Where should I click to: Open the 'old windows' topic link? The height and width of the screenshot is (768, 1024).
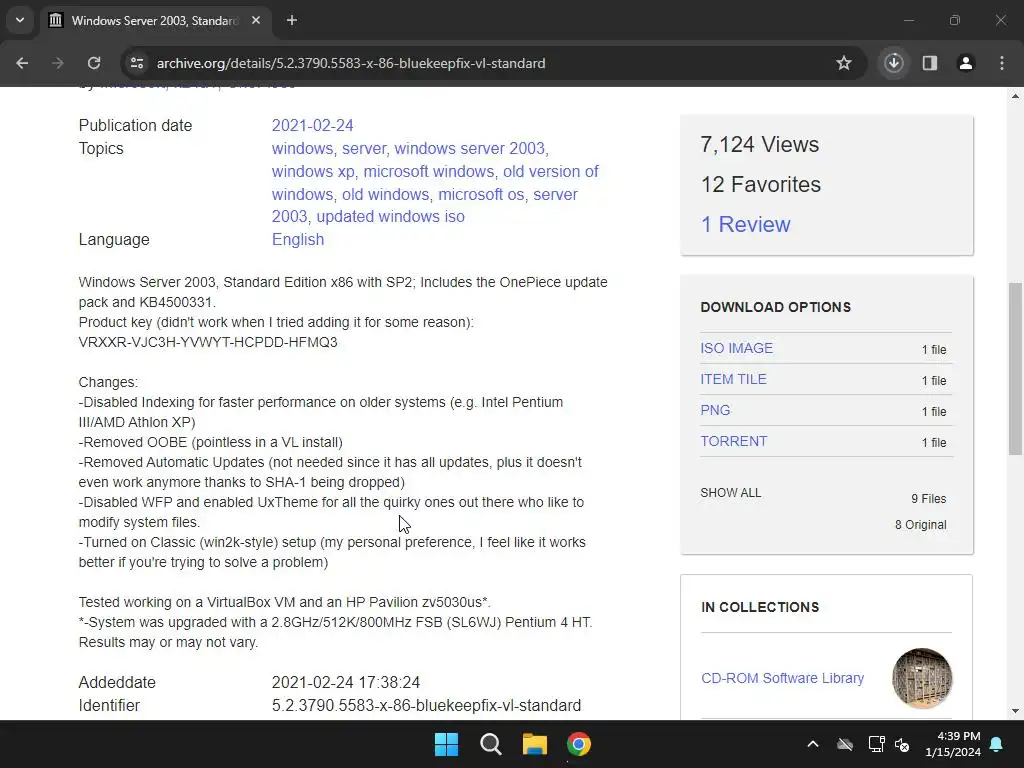pos(385,194)
